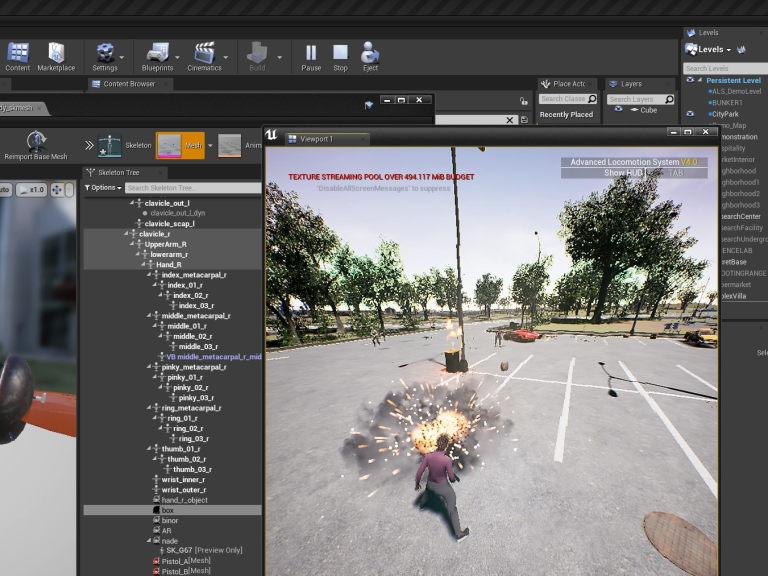Switch to Skeleton editing mode icon
The image size is (768, 576).
[109, 145]
